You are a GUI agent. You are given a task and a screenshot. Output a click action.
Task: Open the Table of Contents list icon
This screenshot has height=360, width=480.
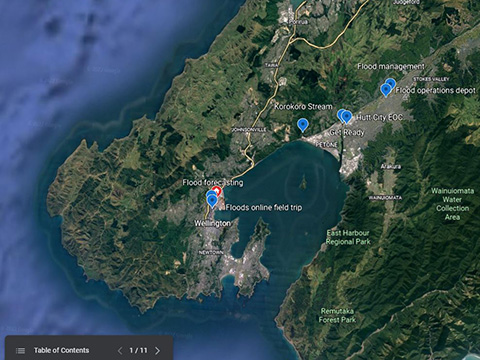point(21,351)
